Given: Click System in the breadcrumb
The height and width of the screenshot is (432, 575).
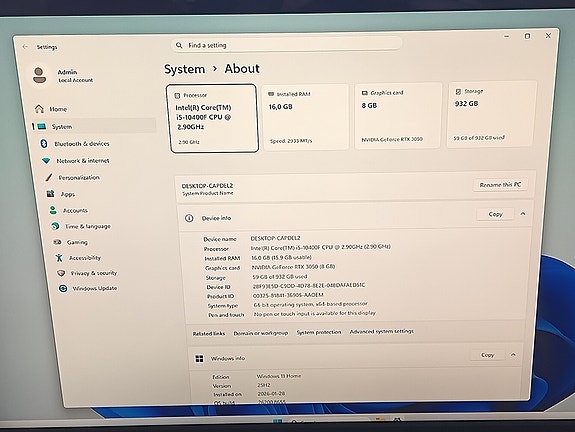Looking at the screenshot, I should coord(184,69).
